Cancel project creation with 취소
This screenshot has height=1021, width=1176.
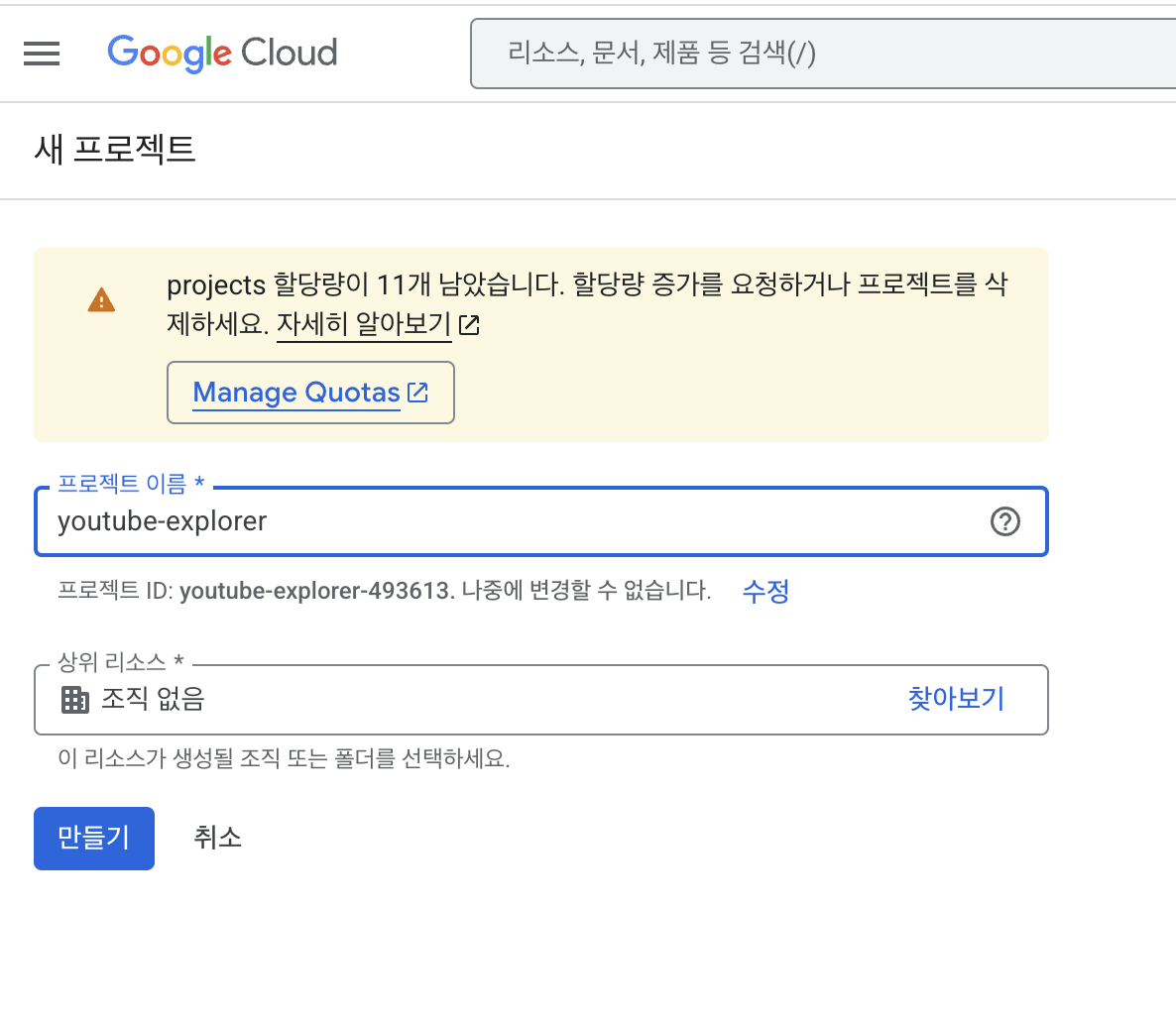click(217, 838)
